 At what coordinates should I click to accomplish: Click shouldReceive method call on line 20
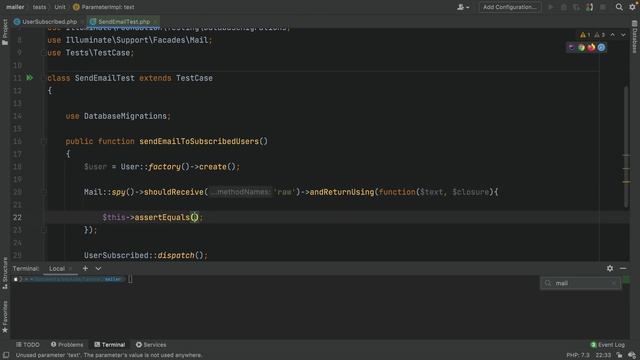pos(173,192)
